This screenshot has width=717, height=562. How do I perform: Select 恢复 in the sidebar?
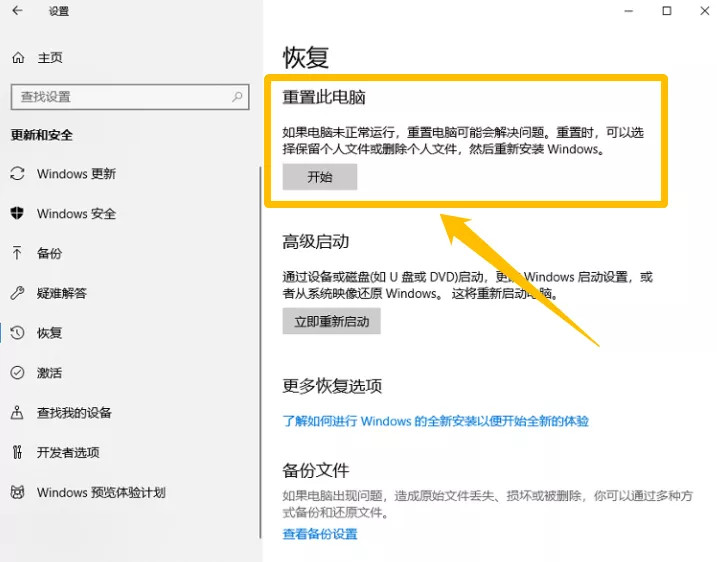tap(49, 333)
